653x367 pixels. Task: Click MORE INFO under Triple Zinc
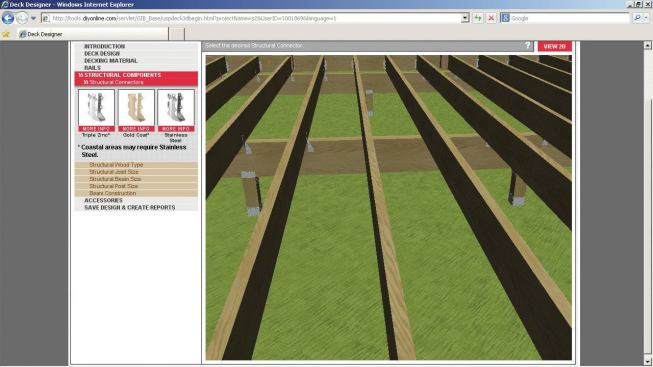(96, 129)
